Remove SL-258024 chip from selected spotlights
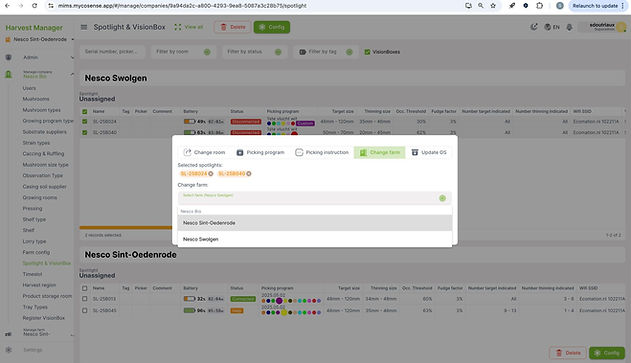631x363 pixels. [x=210, y=173]
